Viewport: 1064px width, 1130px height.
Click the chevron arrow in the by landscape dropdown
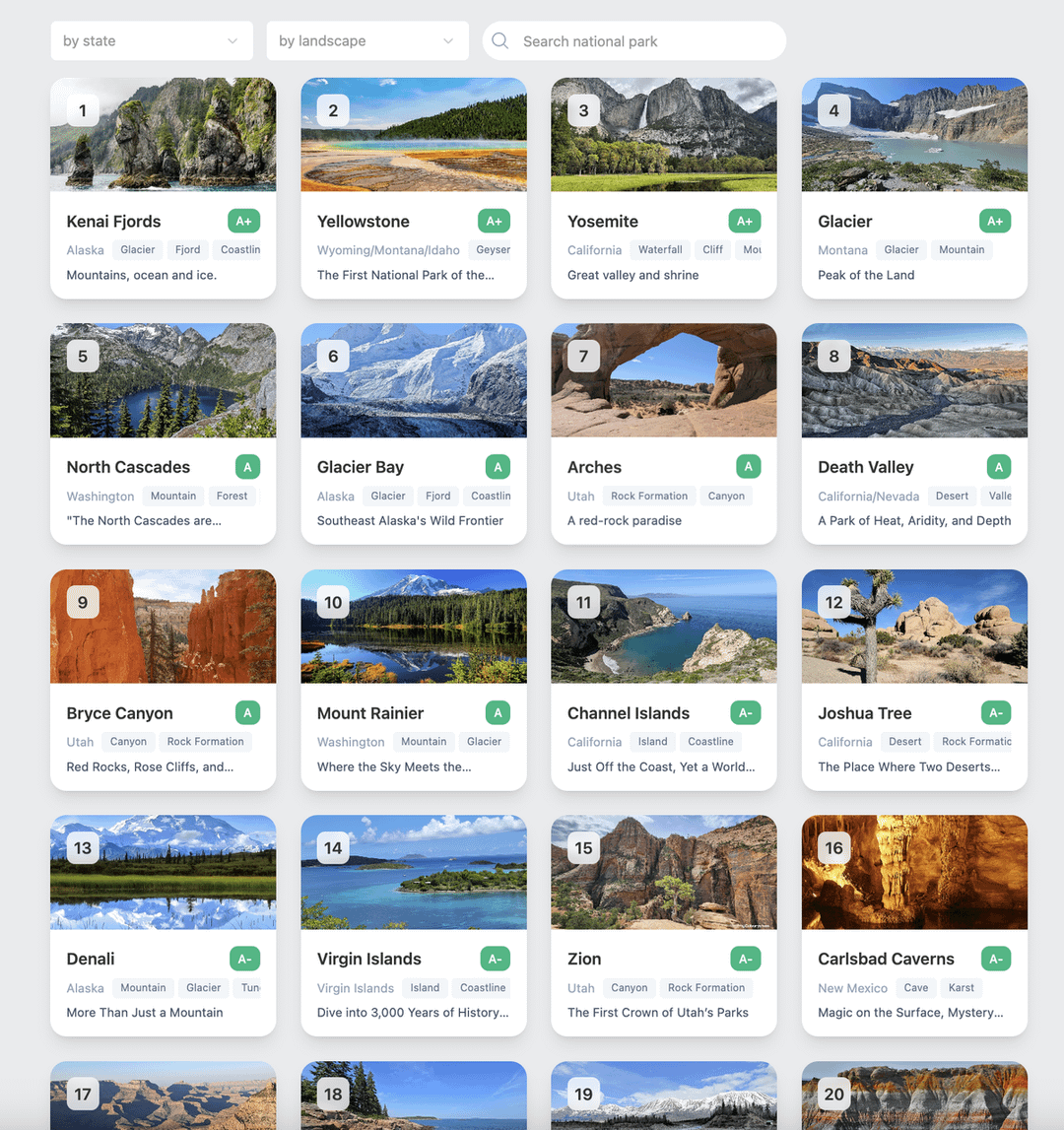point(448,41)
